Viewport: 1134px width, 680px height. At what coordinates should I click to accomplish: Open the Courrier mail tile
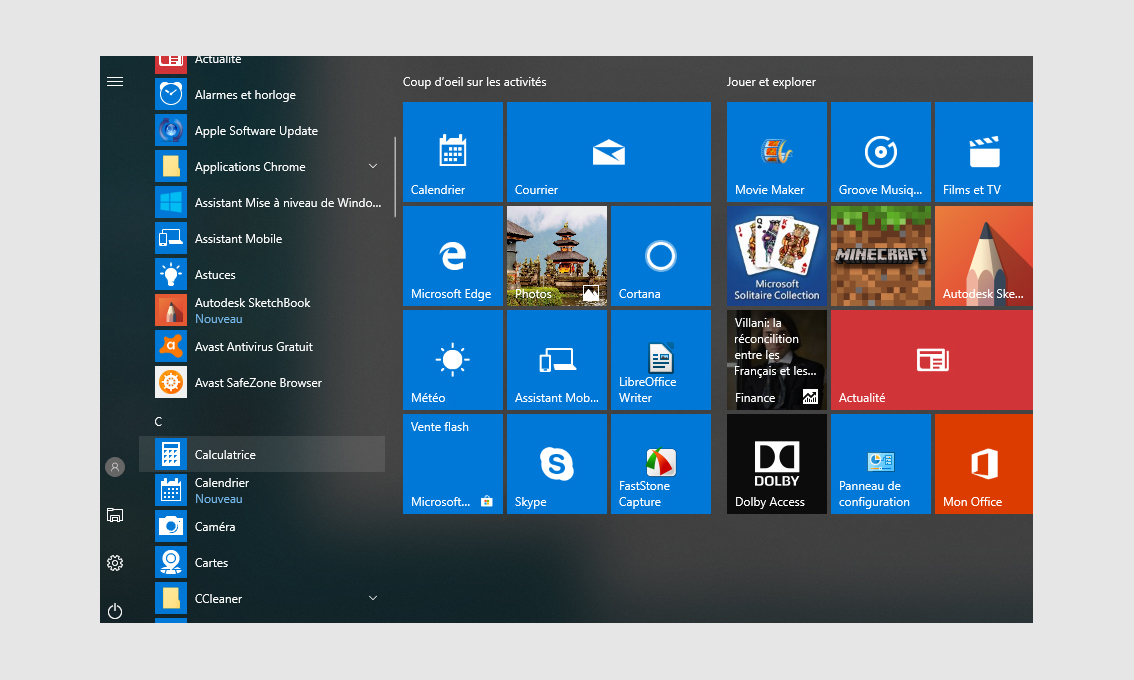tap(609, 152)
